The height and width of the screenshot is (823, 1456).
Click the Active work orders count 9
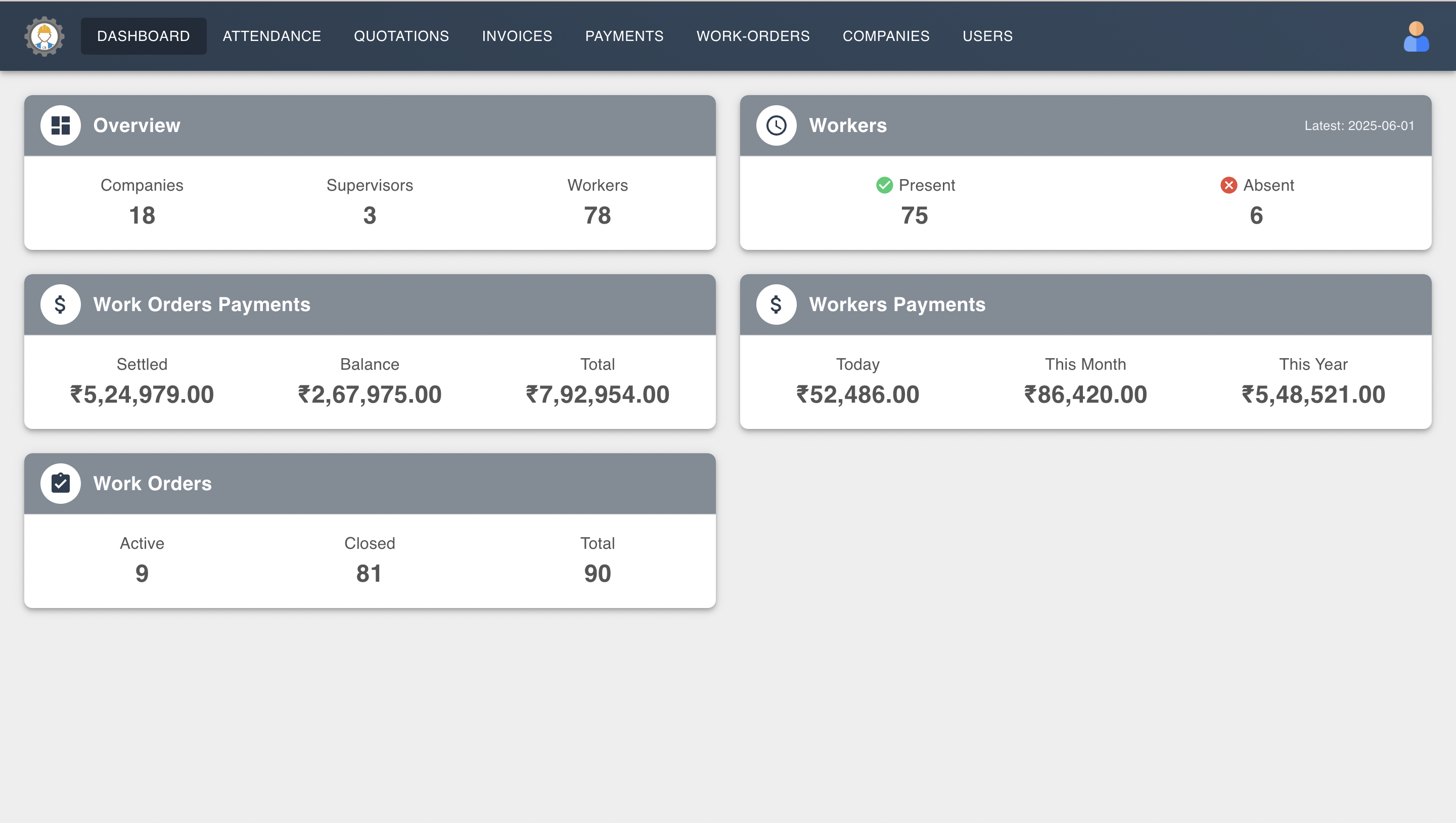pos(142,573)
